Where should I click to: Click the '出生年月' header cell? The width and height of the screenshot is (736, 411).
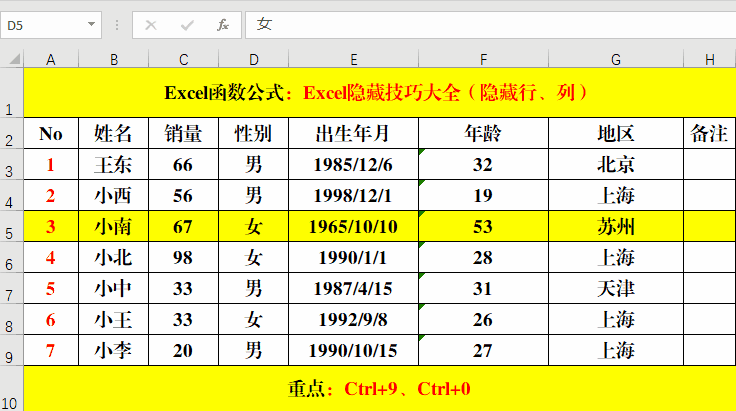353,133
